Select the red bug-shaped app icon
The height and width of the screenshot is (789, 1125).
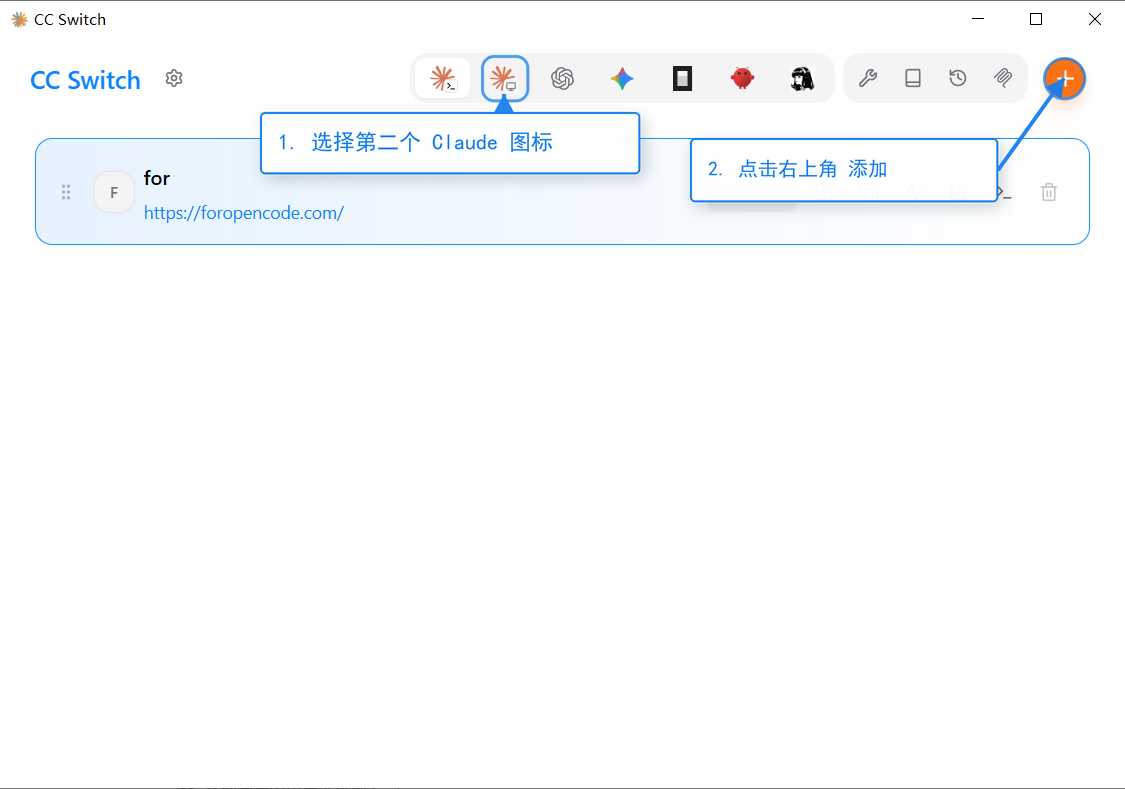743,78
